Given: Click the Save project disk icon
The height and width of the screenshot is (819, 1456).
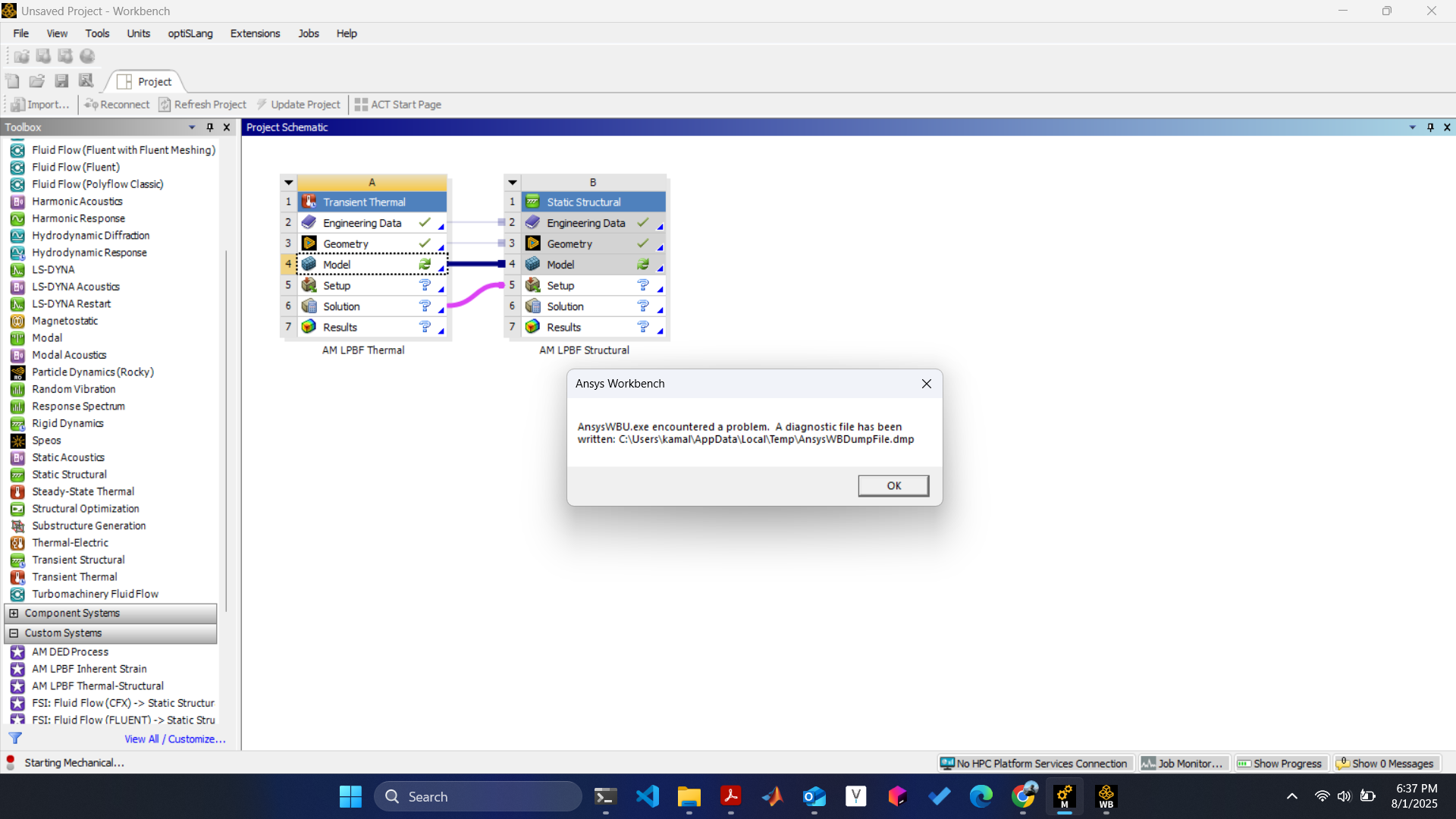Looking at the screenshot, I should coord(61,81).
